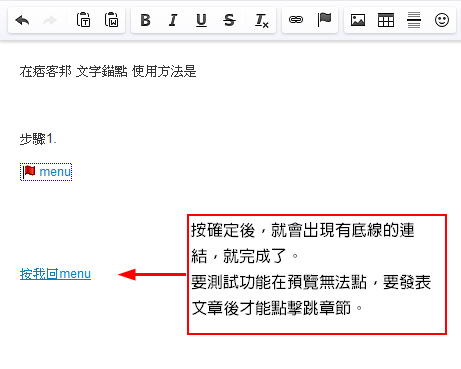Toggle Italic formatting
Viewport: 461px width, 369px height.
(173, 20)
